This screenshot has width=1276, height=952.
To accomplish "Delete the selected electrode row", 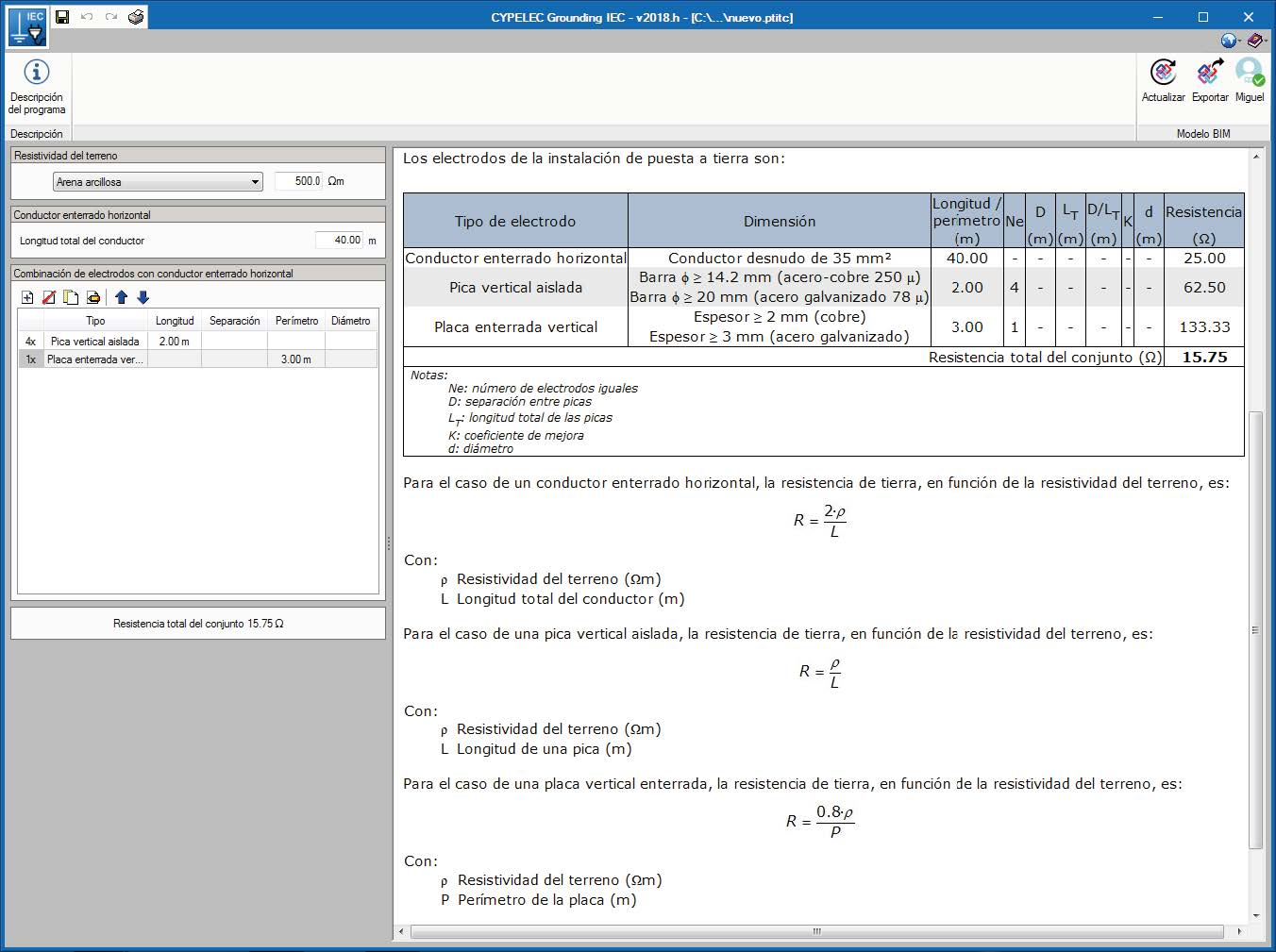I will (x=49, y=297).
